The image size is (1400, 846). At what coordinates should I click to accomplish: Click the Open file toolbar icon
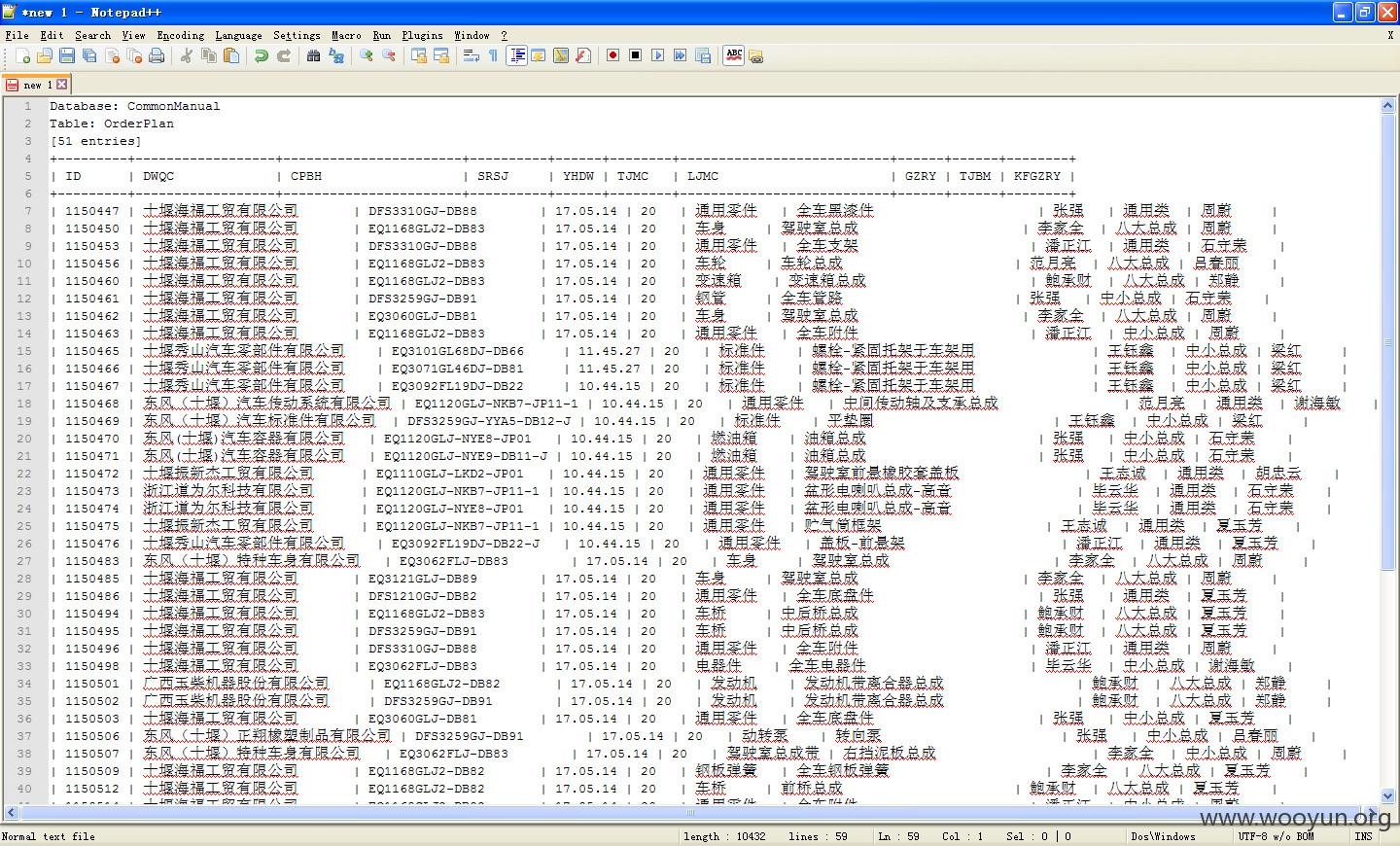(45, 56)
